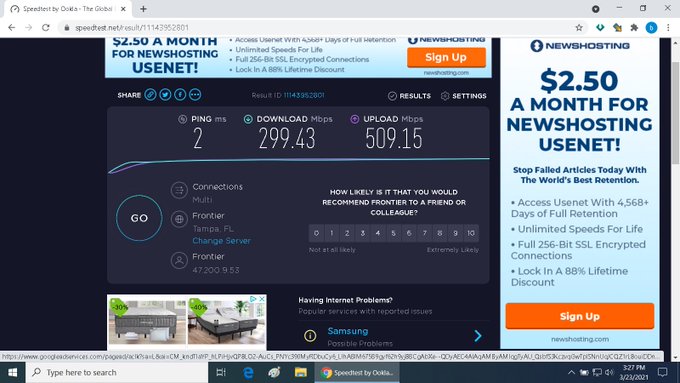Rate recommendation score 4
This screenshot has height=383, width=680.
tap(378, 233)
